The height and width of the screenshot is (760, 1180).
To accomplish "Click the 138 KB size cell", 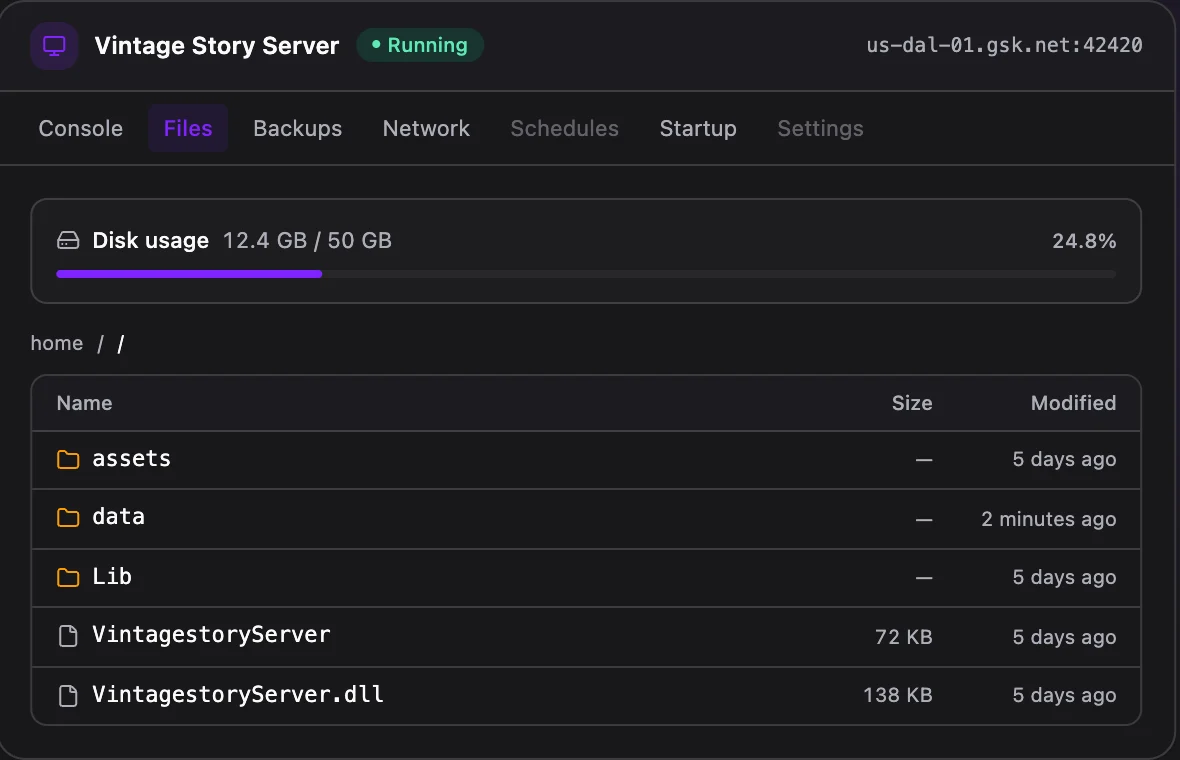I will 897,695.
